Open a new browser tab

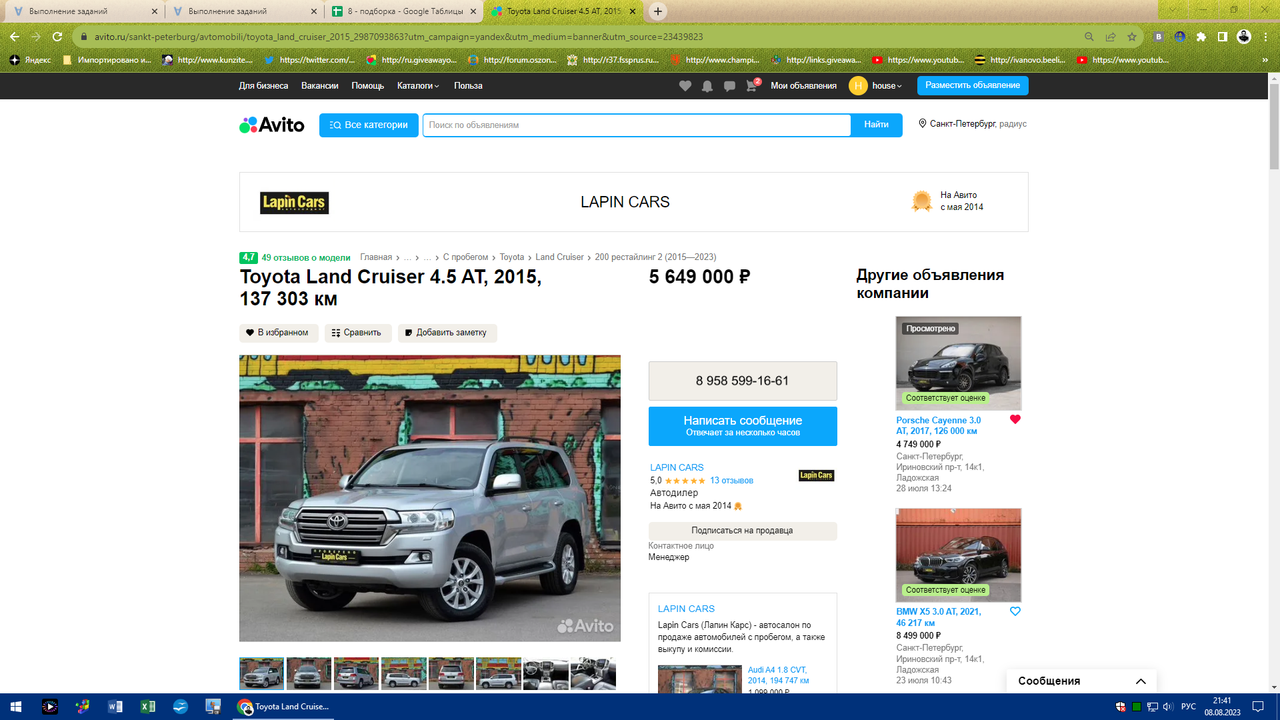click(x=658, y=11)
